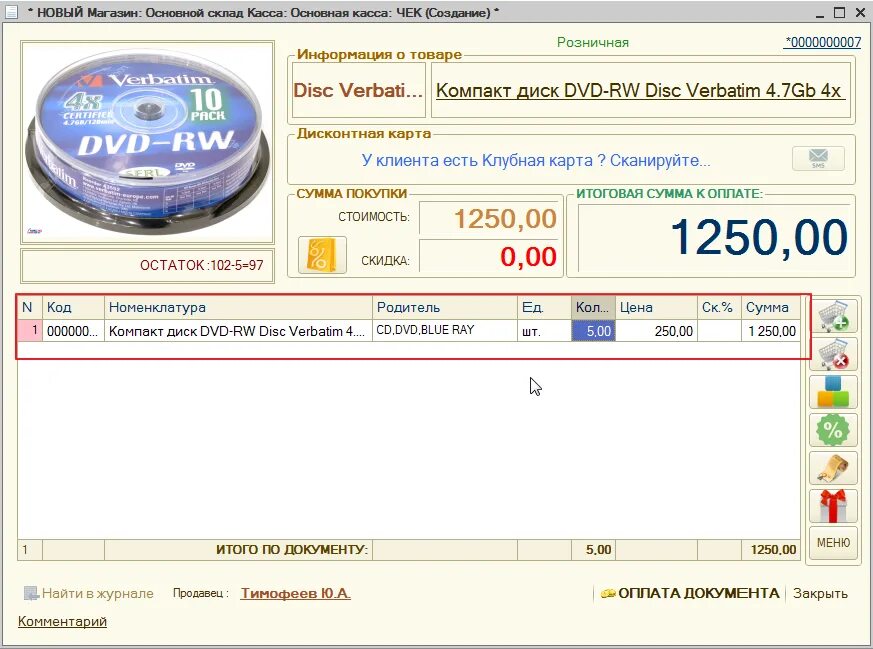Viewport: 873px width, 649px height.
Task: Click the sum cell 1 250,00
Action: pyautogui.click(x=771, y=331)
